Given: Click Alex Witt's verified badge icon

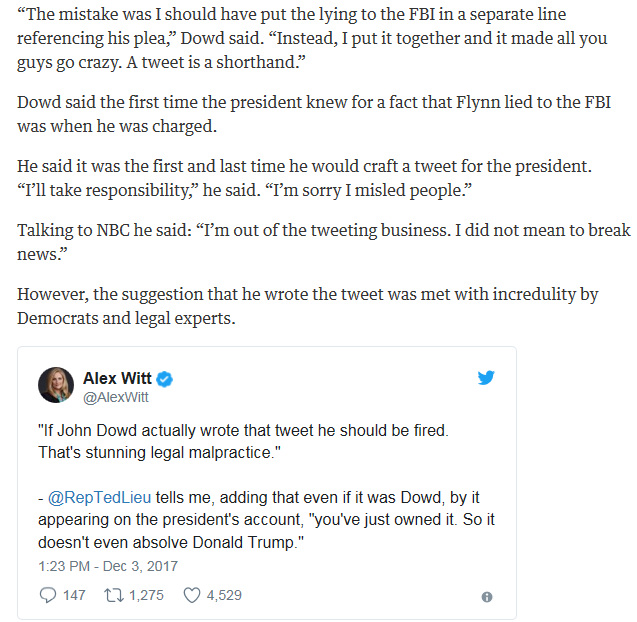Looking at the screenshot, I should (165, 379).
